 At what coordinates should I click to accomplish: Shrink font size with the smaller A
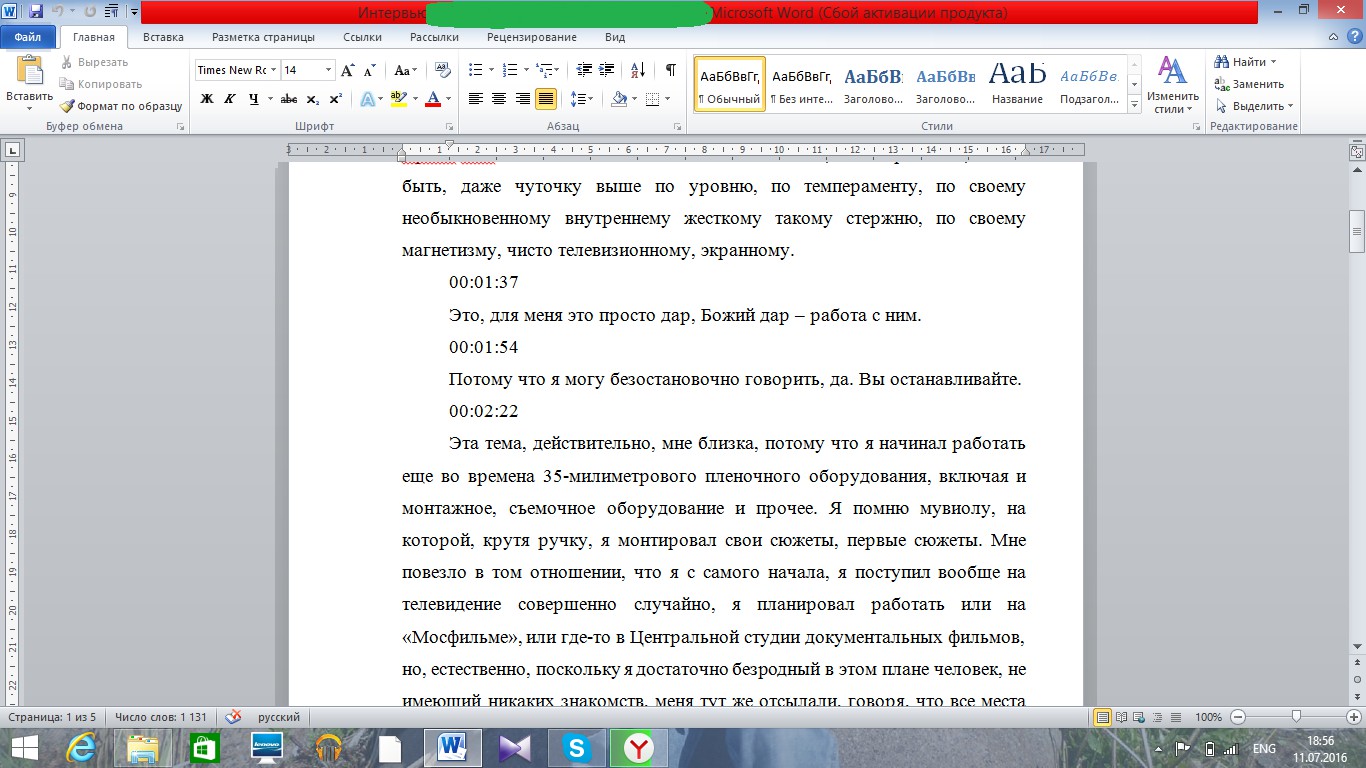click(x=369, y=70)
